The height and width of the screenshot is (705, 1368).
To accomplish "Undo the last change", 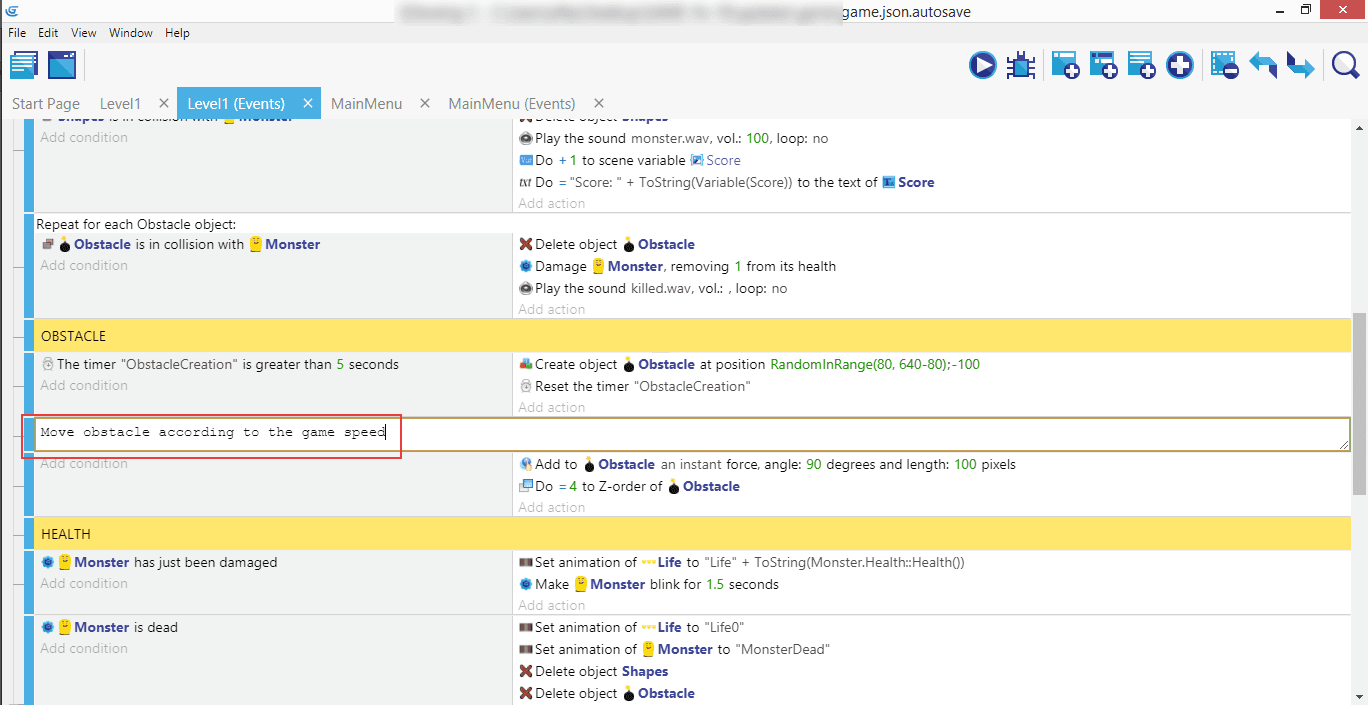I will (x=1263, y=66).
